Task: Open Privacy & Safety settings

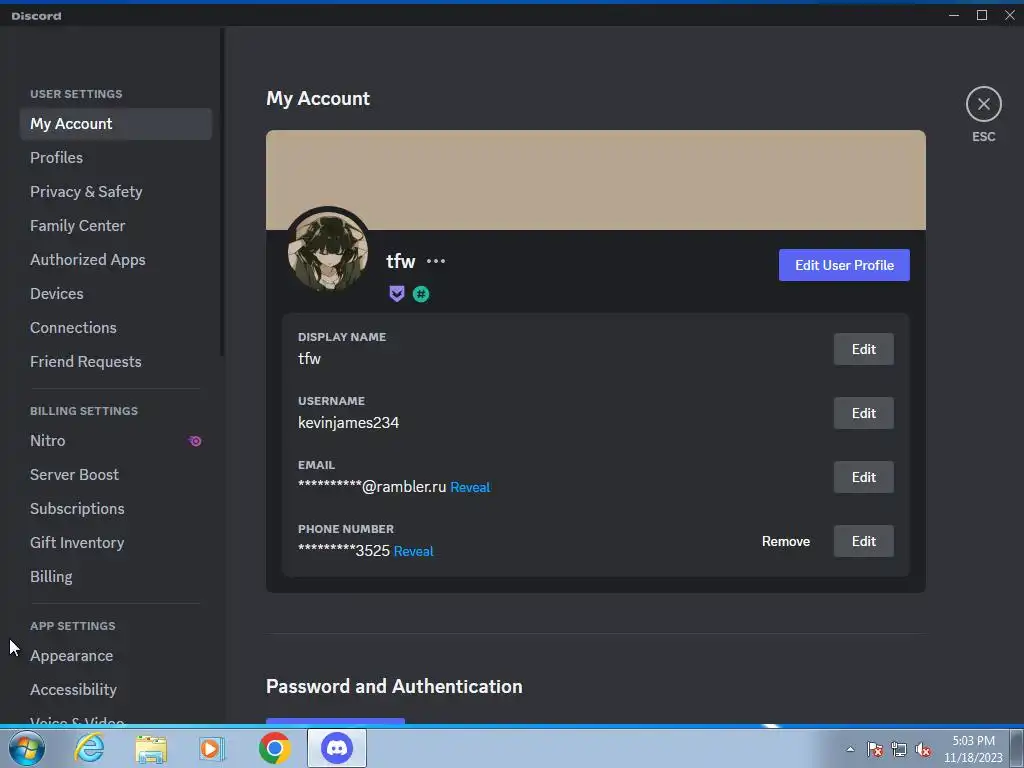Action: 116,192
